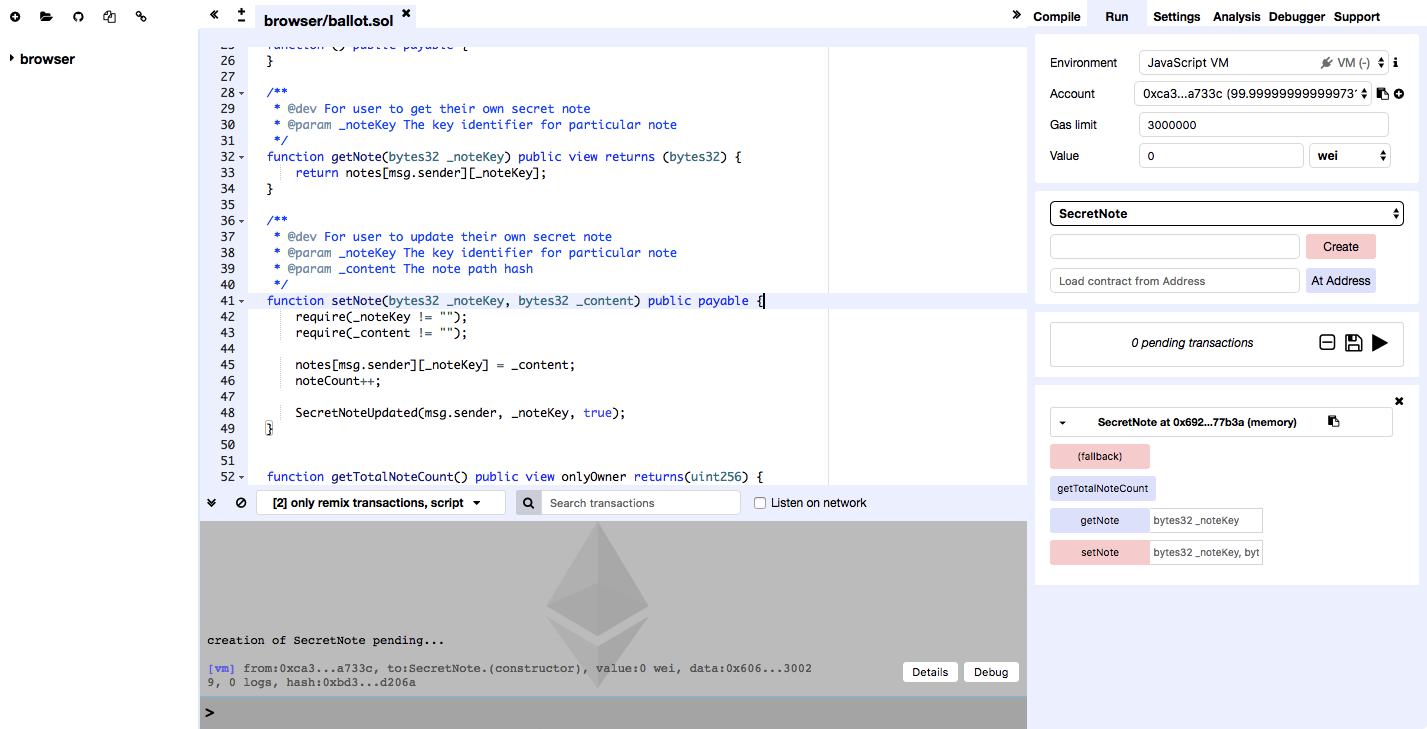Expand the browser folder tree
The image size is (1427, 729).
pyautogui.click(x=12, y=59)
